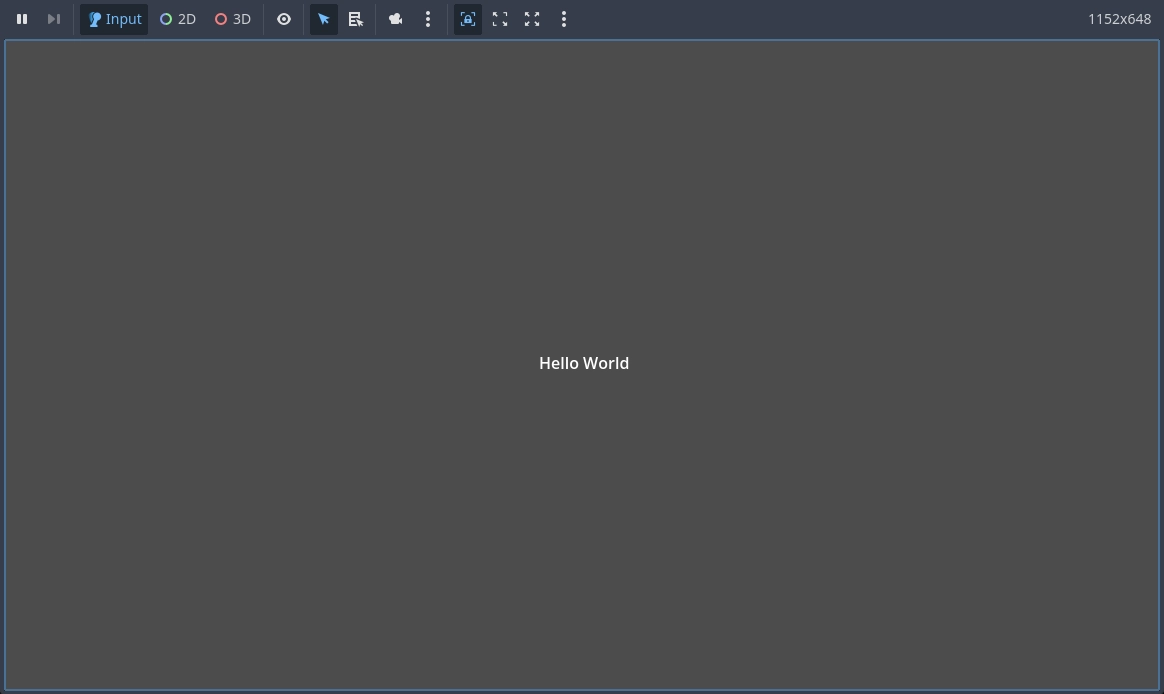Viewport: 1164px width, 694px height.
Task: Activate the Select Mode cursor tool
Action: coord(323,19)
